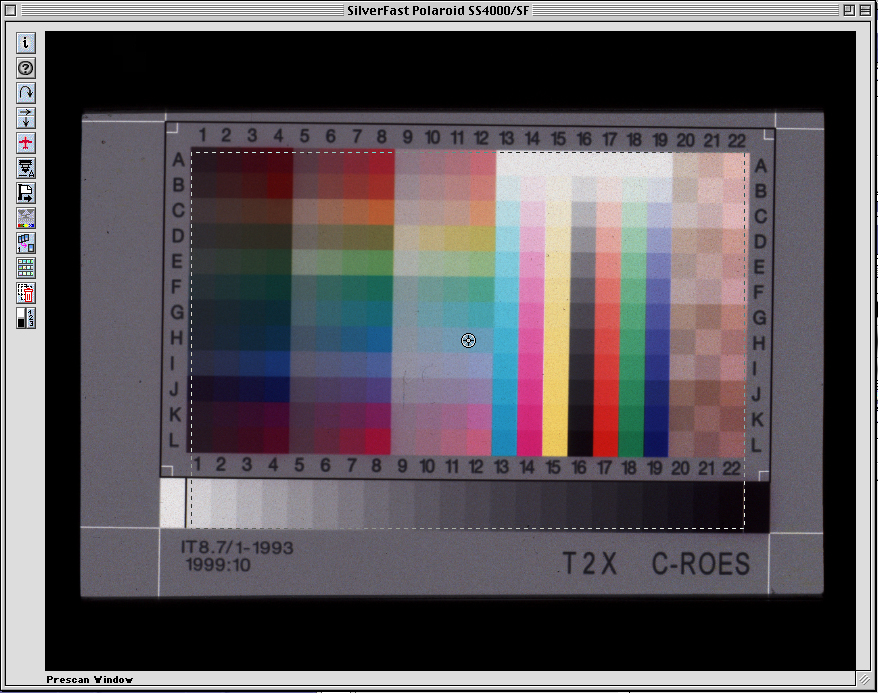Select the red airplane icon
The width and height of the screenshot is (878, 693).
coord(26,143)
